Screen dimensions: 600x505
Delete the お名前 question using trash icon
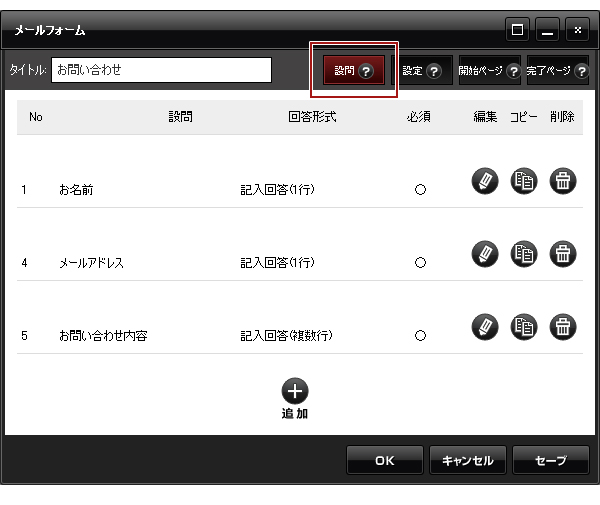(563, 181)
